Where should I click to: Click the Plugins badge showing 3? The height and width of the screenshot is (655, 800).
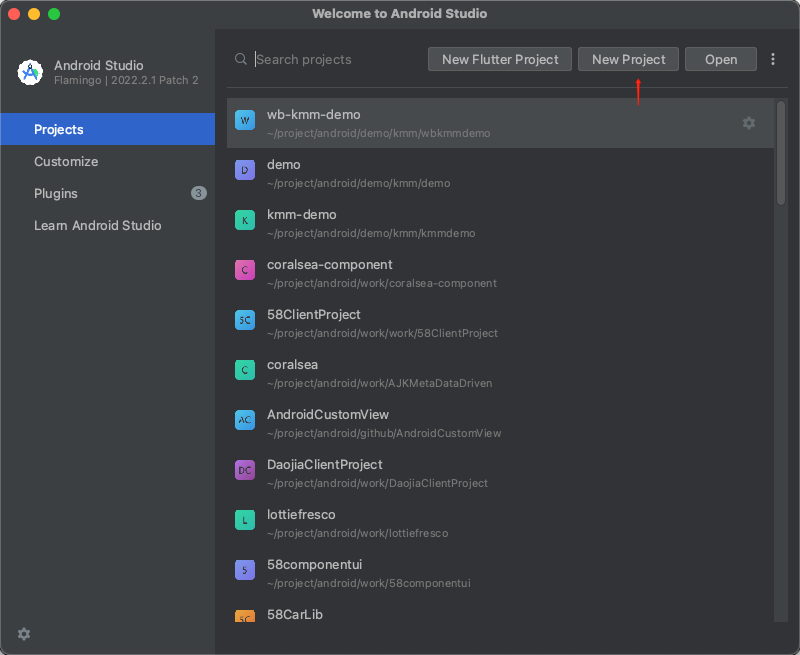[198, 193]
